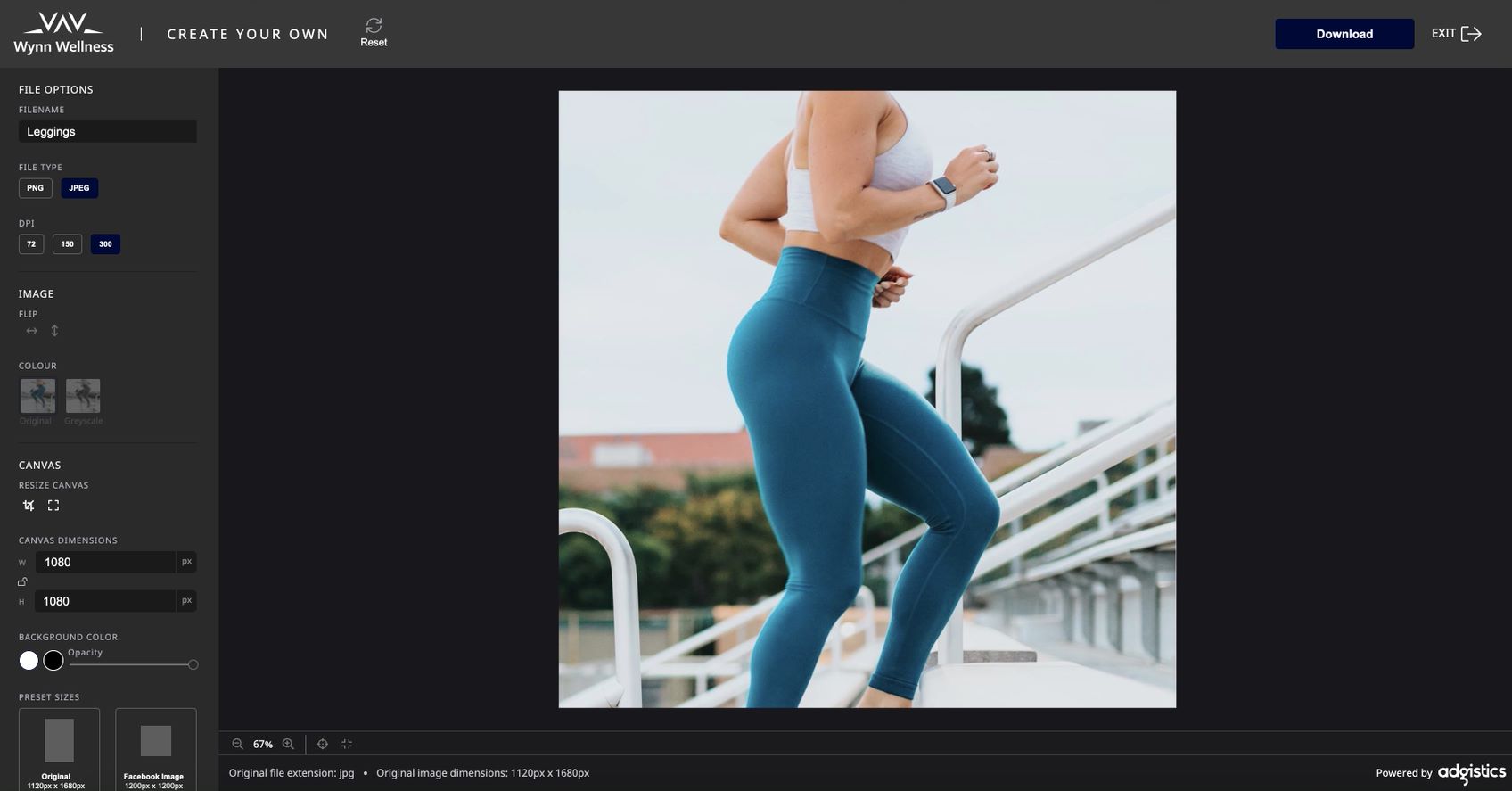
Task: Zoom in on the canvas
Action: 288,744
